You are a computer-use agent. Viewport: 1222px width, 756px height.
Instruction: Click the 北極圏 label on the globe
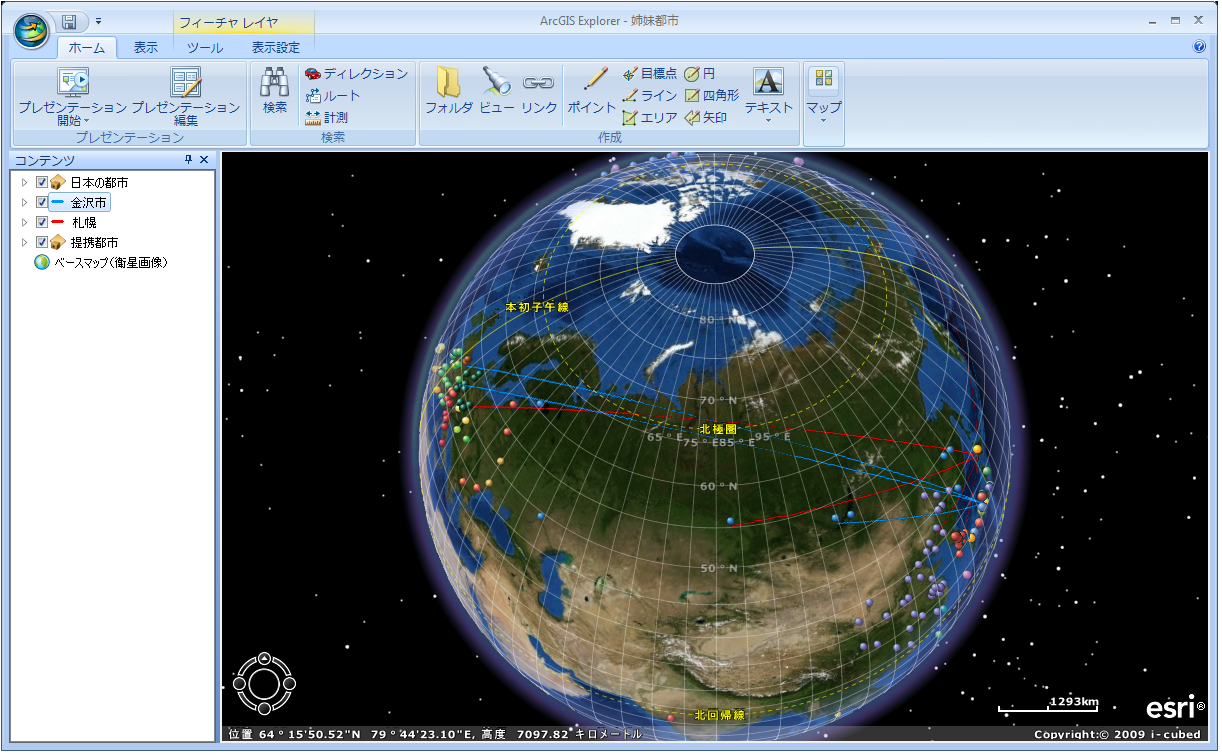click(718, 428)
